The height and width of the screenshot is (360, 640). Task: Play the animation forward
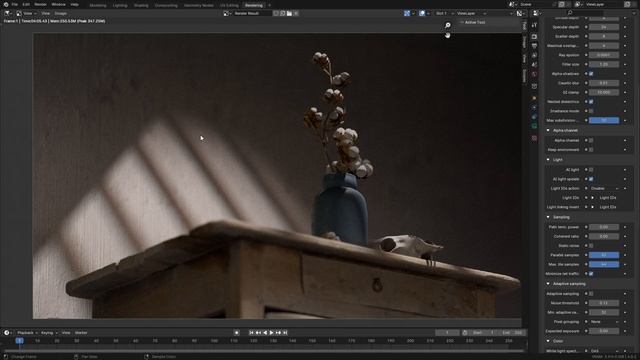tap(271, 333)
